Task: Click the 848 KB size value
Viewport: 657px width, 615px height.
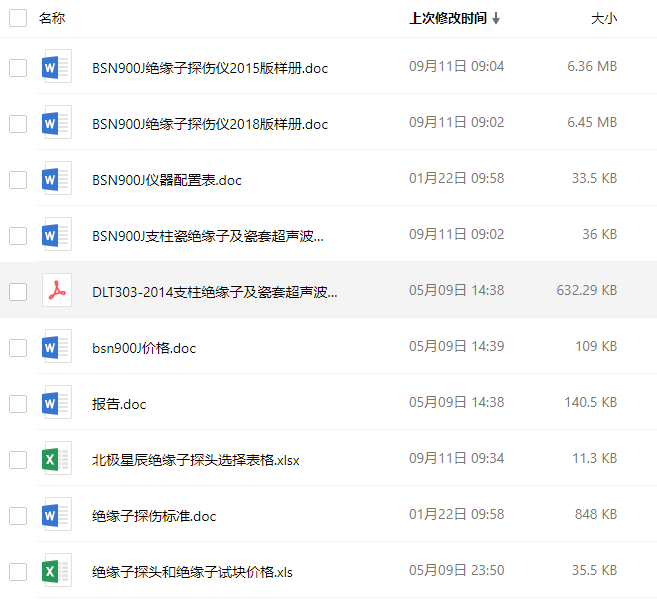Action: [x=596, y=514]
